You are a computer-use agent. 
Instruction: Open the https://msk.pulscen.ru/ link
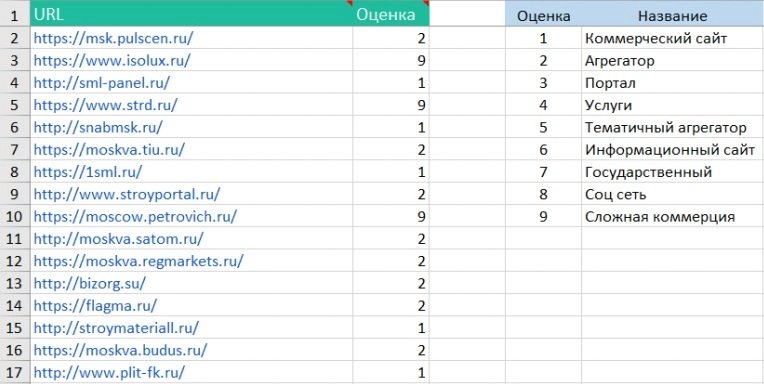(113, 38)
